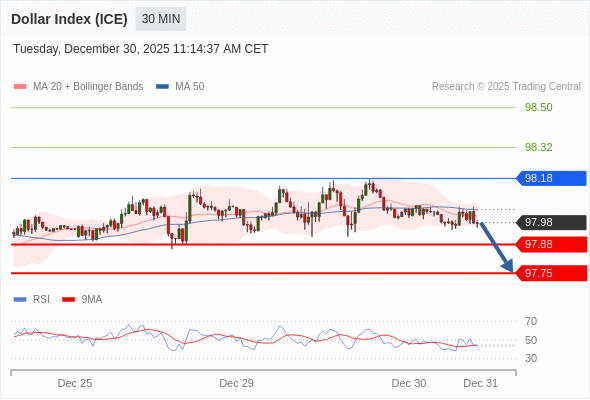Click the Dec 25 date axis label
The width and height of the screenshot is (590, 400).
point(75,383)
